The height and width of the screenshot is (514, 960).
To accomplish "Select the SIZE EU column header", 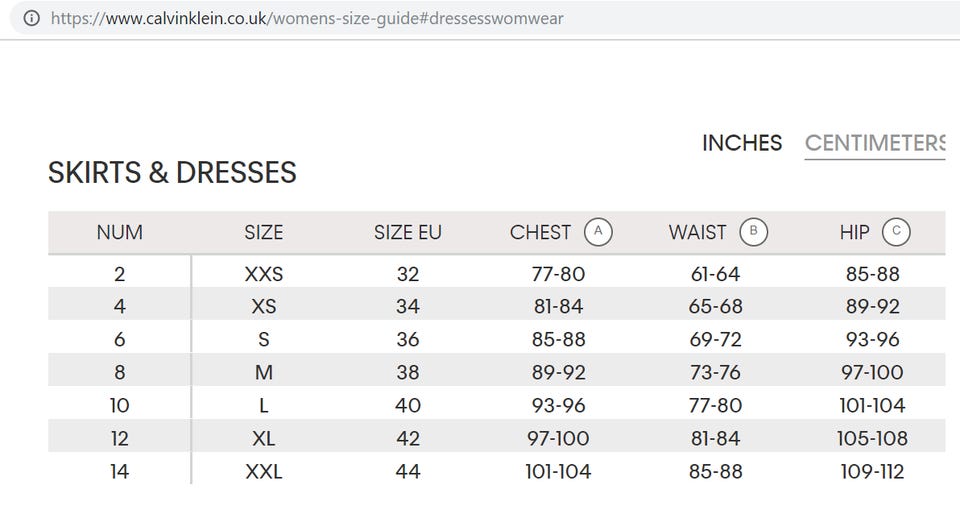I will point(407,233).
